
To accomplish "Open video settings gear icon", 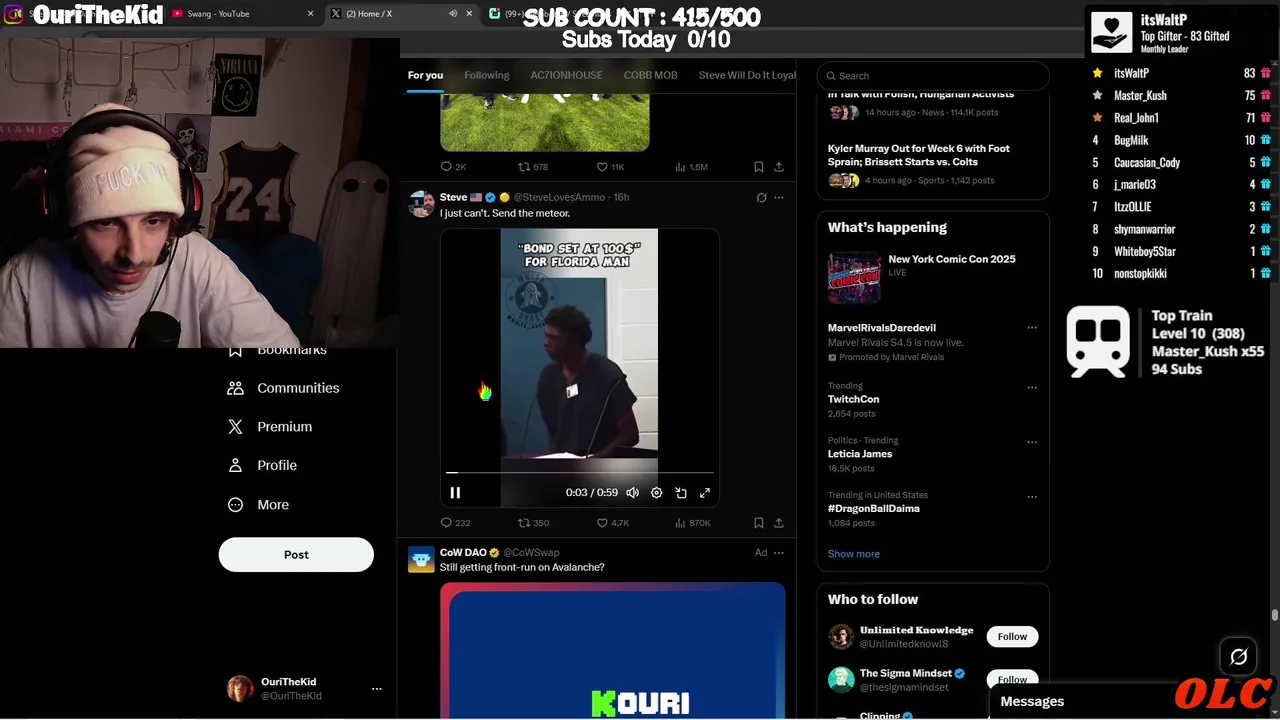I will (656, 492).
